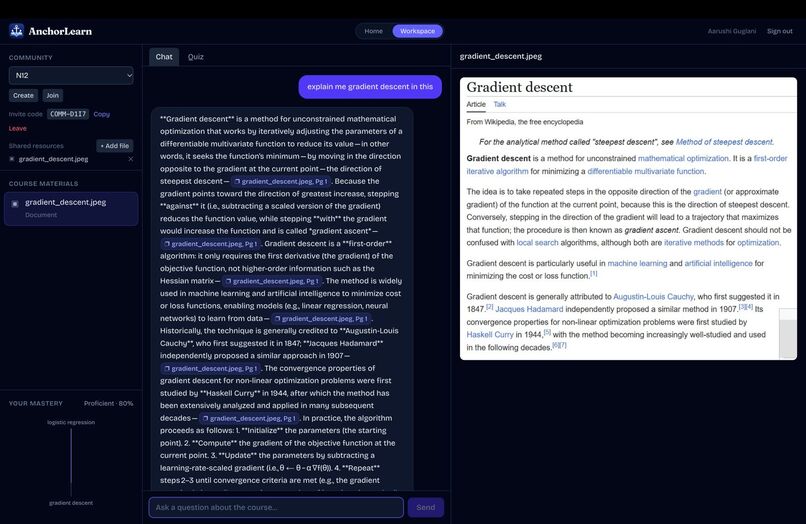The image size is (806, 524).
Task: Click the AnchorLearn anchor logo icon
Action: (16, 31)
